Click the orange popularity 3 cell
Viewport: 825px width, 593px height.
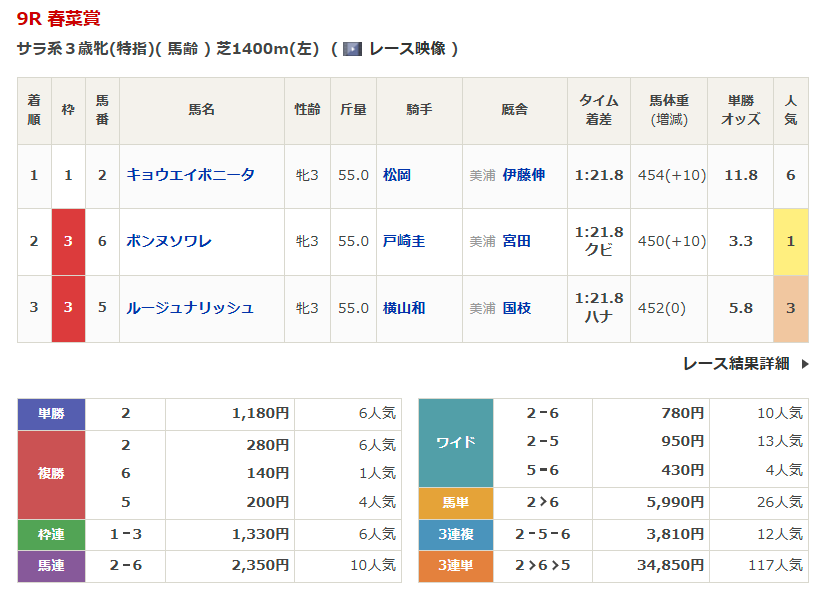pyautogui.click(x=790, y=308)
